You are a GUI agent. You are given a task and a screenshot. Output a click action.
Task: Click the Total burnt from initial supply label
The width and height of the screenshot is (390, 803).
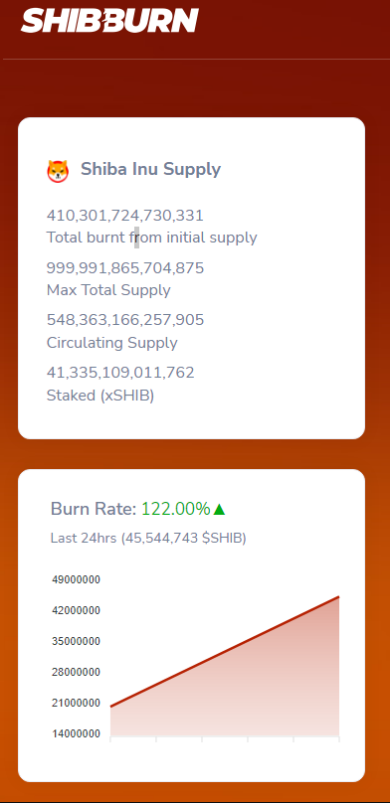[152, 238]
